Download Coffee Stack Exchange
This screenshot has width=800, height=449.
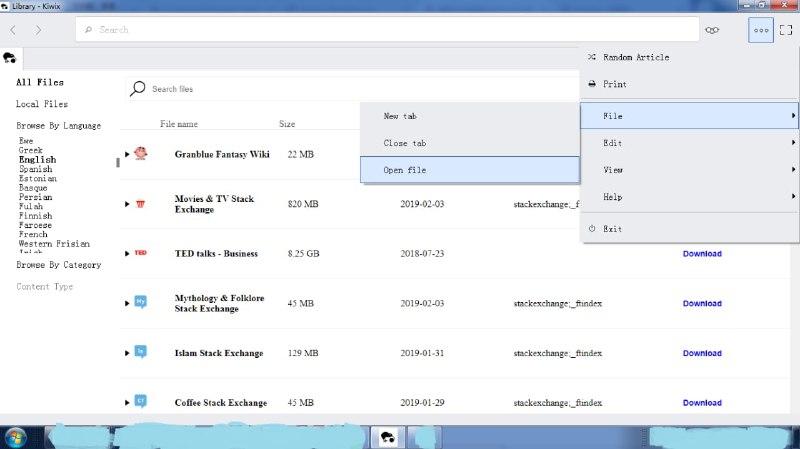(x=702, y=403)
